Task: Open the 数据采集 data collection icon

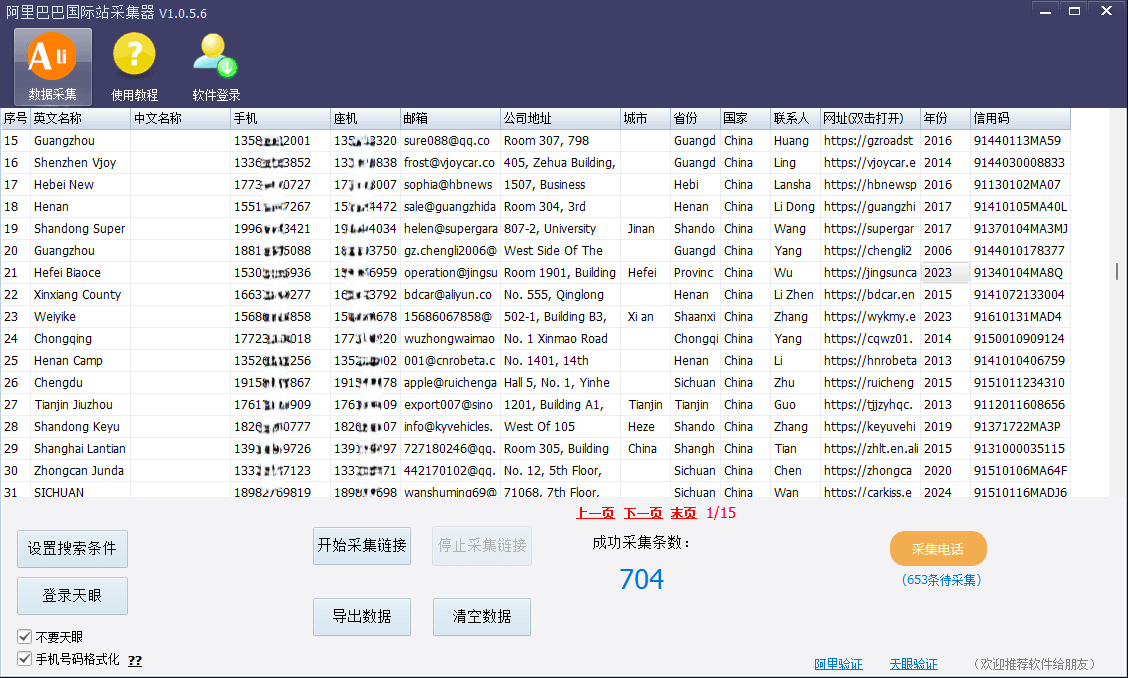Action: pyautogui.click(x=53, y=67)
